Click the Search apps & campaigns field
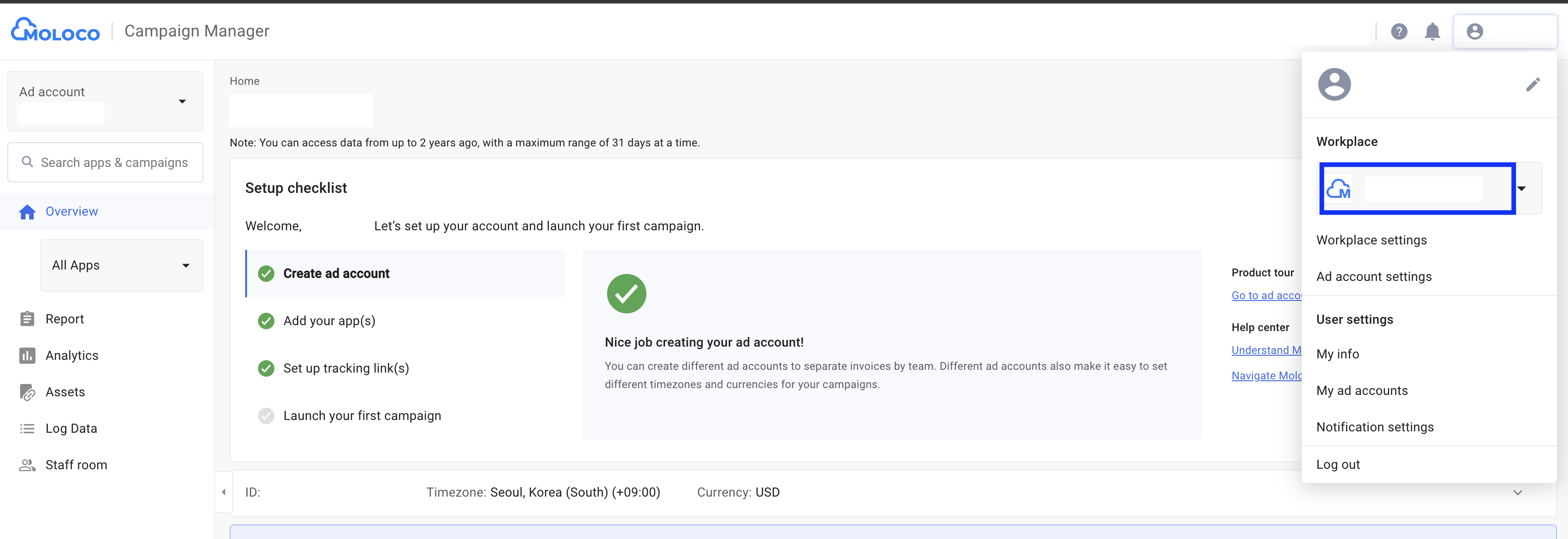The width and height of the screenshot is (1568, 539). [114, 163]
